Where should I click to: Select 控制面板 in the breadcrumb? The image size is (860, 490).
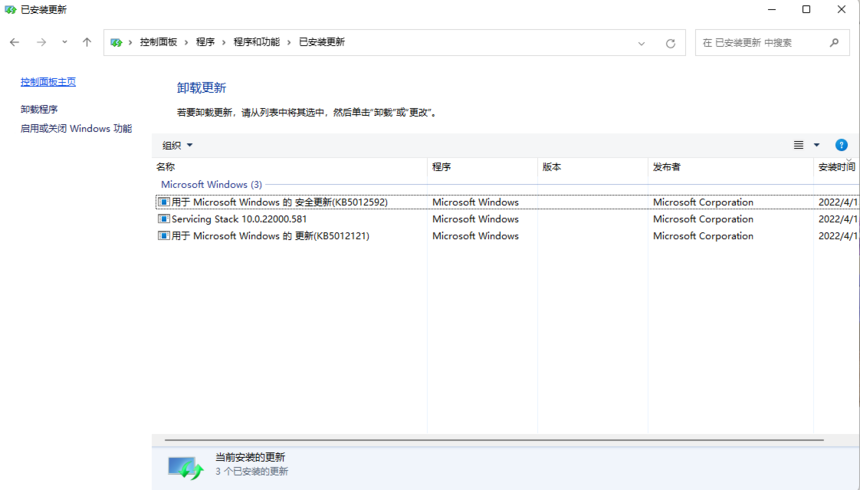(159, 42)
